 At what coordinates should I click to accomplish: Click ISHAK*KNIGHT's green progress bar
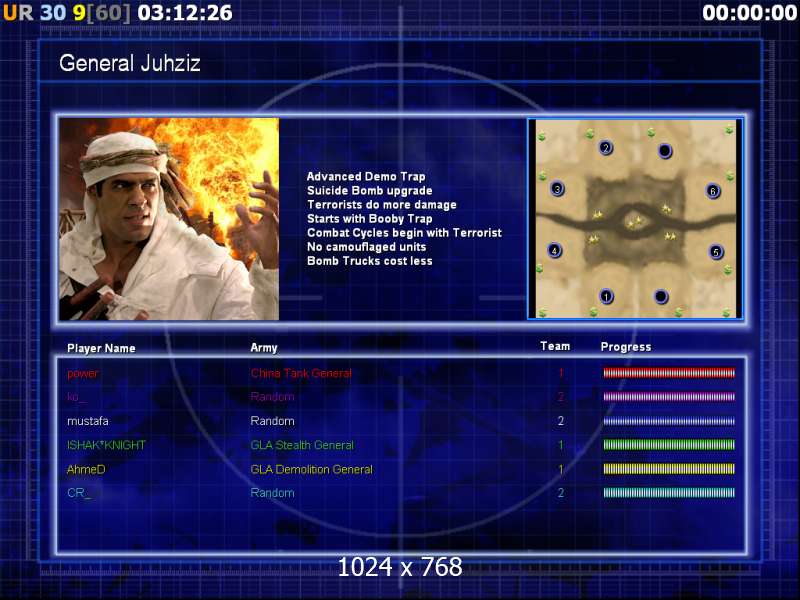(x=669, y=444)
